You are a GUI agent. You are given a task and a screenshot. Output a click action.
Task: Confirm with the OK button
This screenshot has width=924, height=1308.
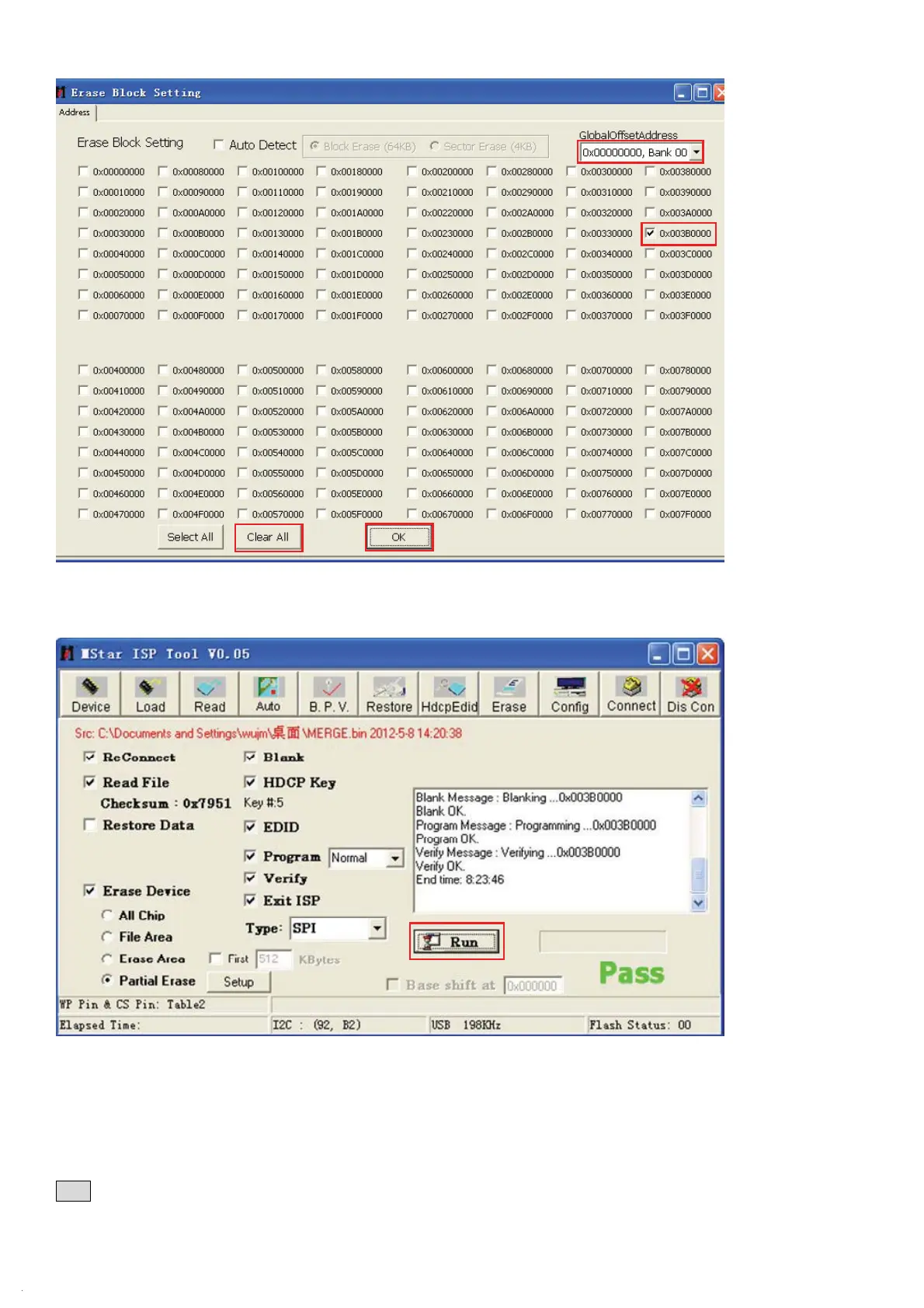click(398, 537)
